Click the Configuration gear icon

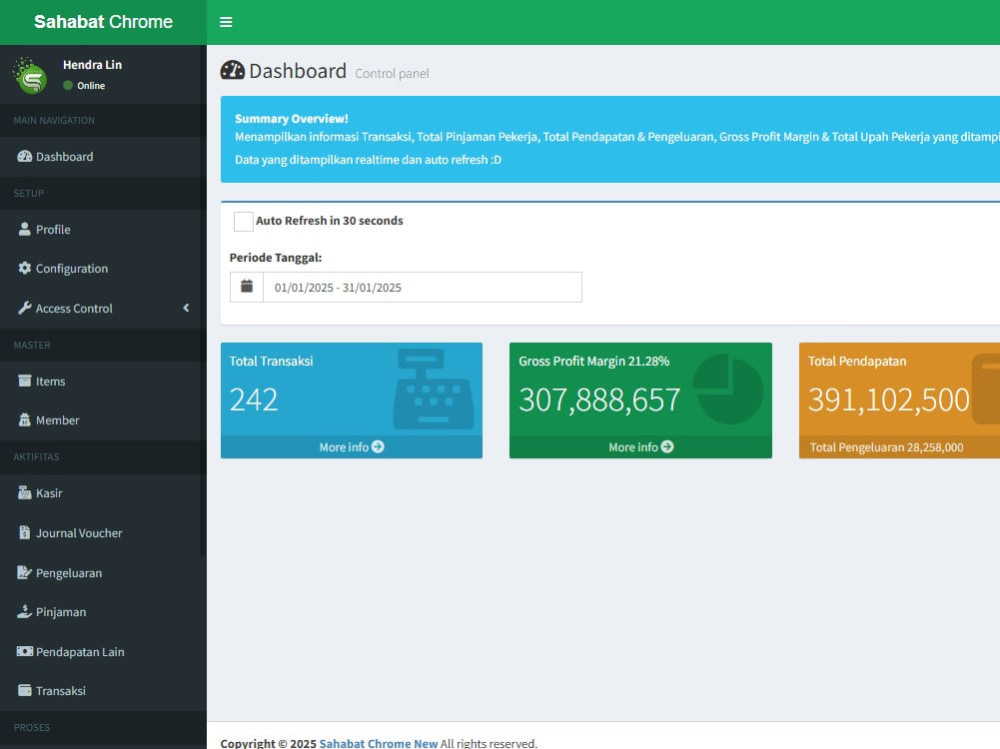point(24,268)
